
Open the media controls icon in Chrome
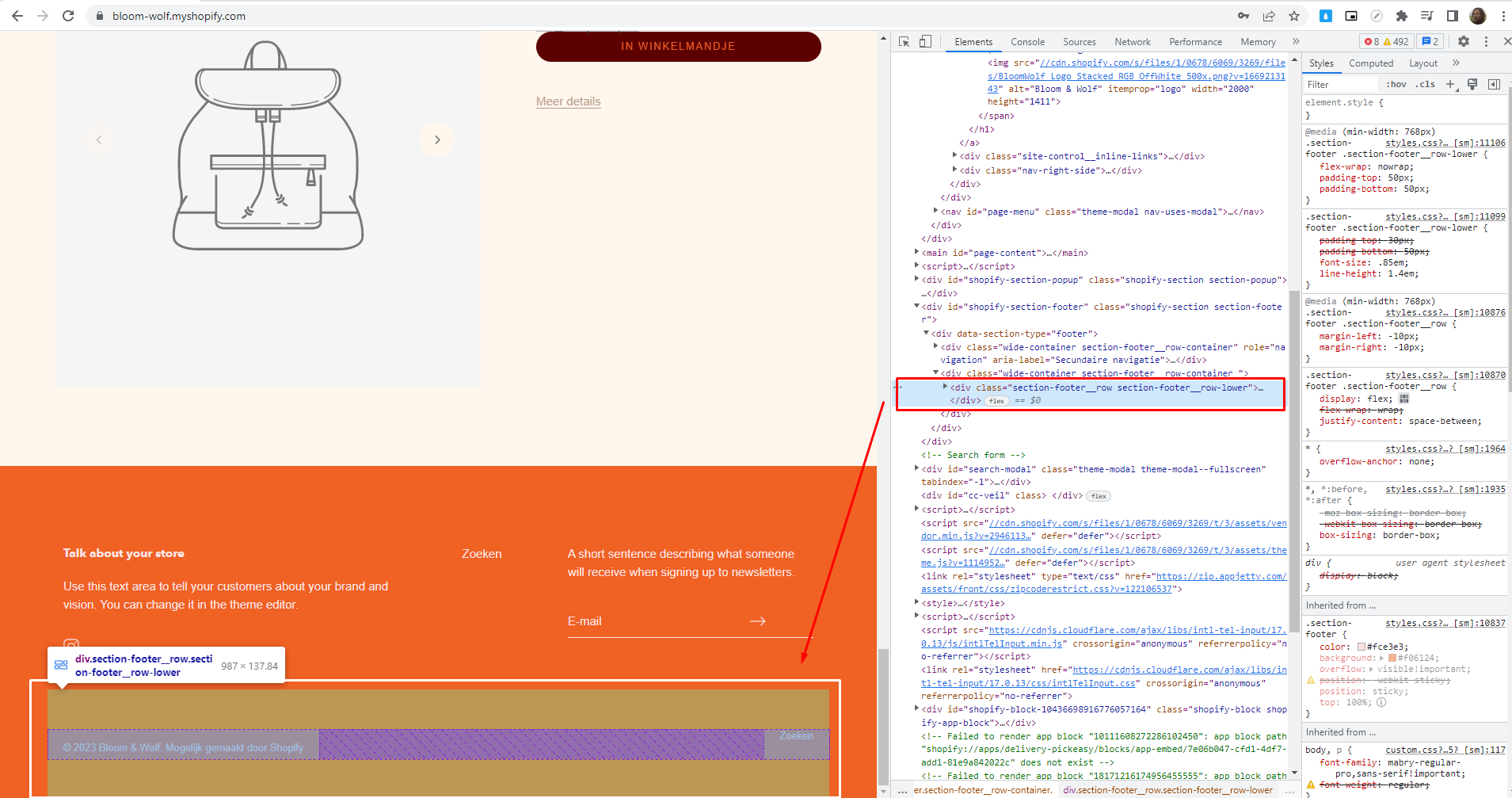1427,16
